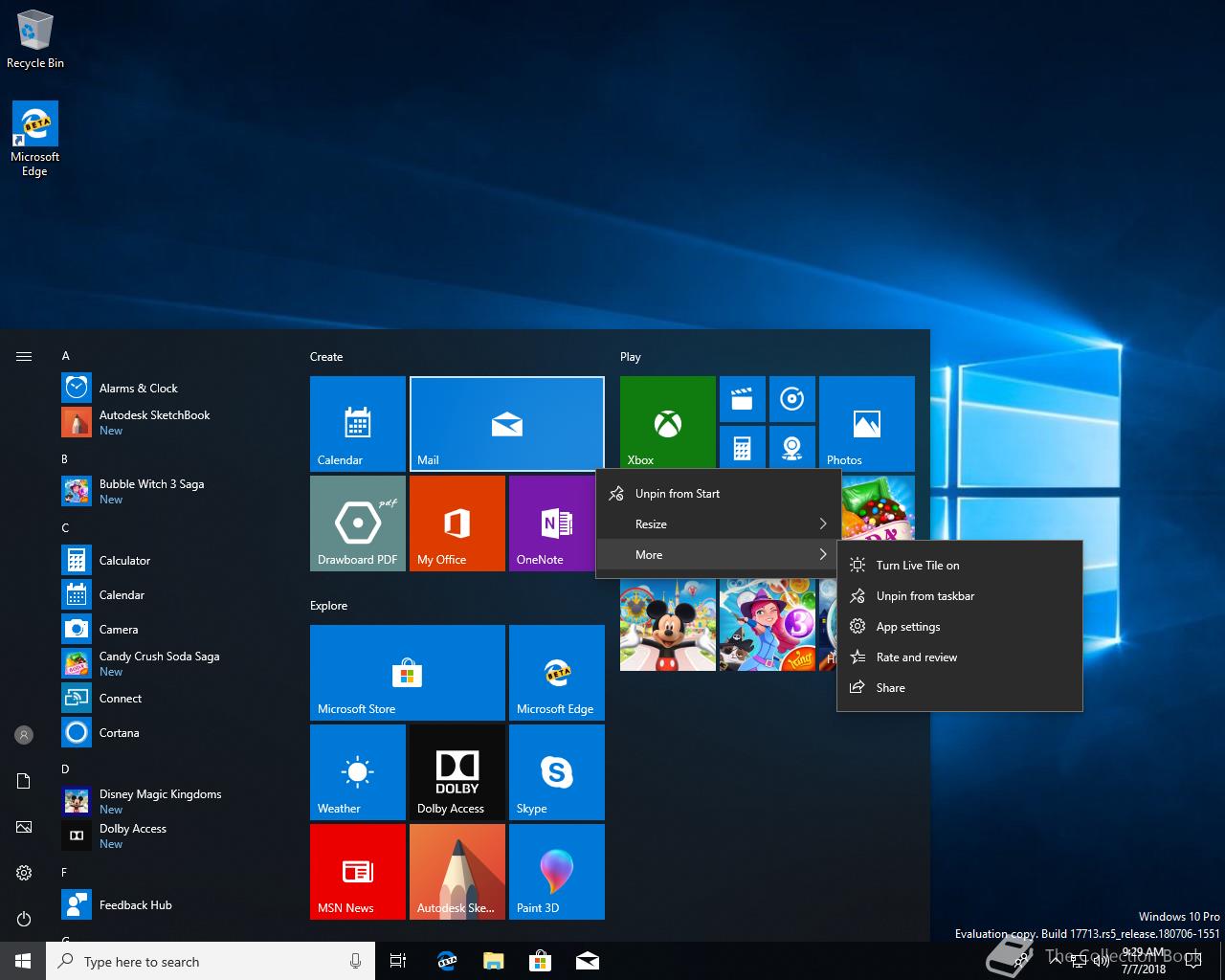The width and height of the screenshot is (1225, 980).
Task: Click letter C header in app list
Action: click(65, 528)
